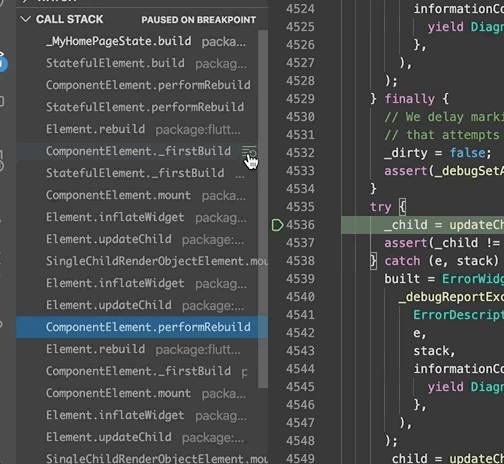Click line number 4536 in the gutter
504x464 pixels.
tap(300, 225)
